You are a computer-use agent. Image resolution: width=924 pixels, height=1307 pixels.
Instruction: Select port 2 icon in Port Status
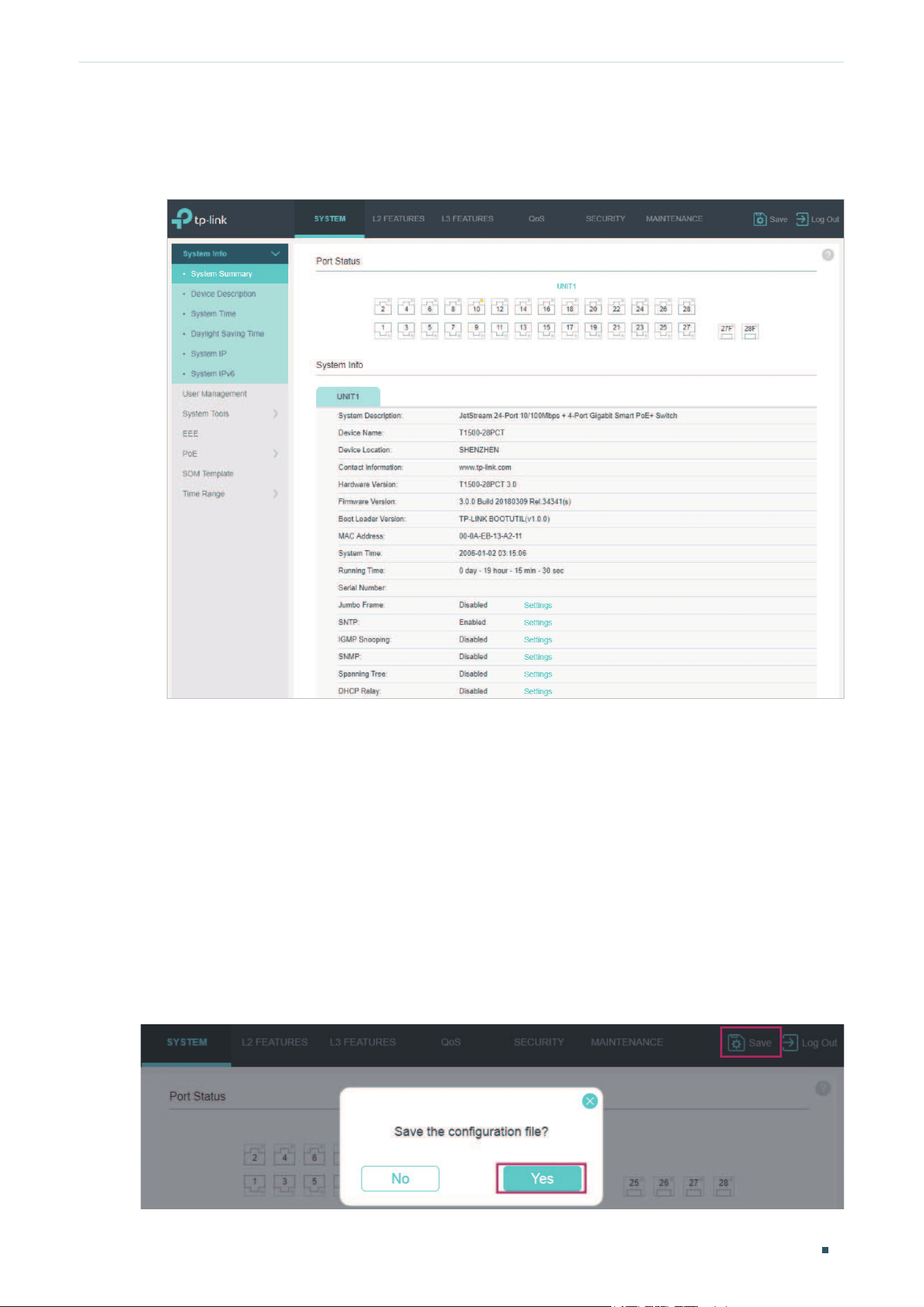tap(382, 307)
